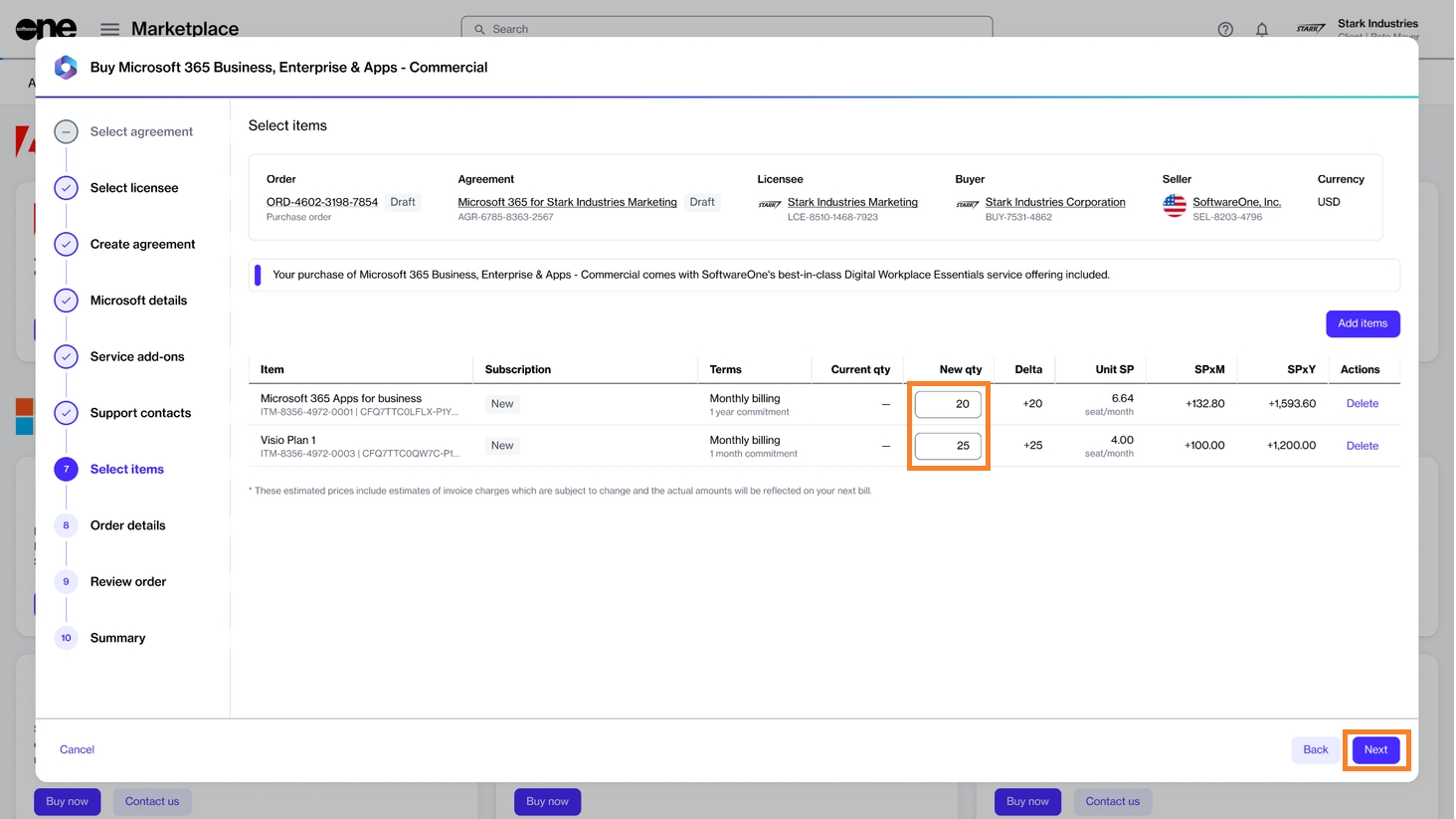Open Microsoft 365 for Stark Industries Marketing agreement link
1456x819 pixels.
point(567,202)
